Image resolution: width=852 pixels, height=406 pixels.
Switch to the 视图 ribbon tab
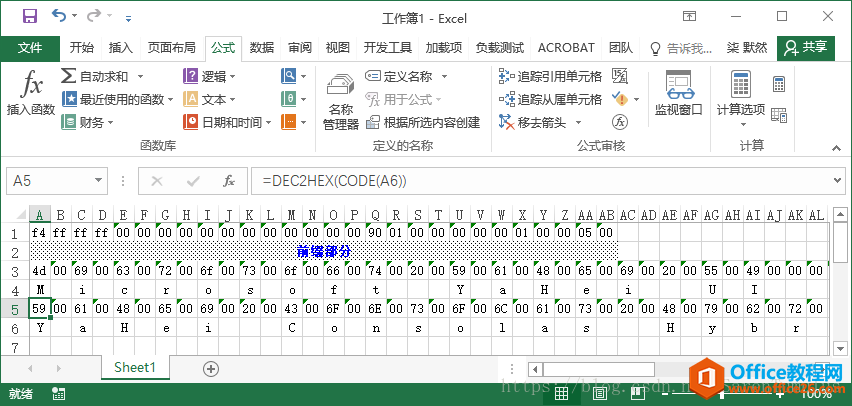pos(337,48)
